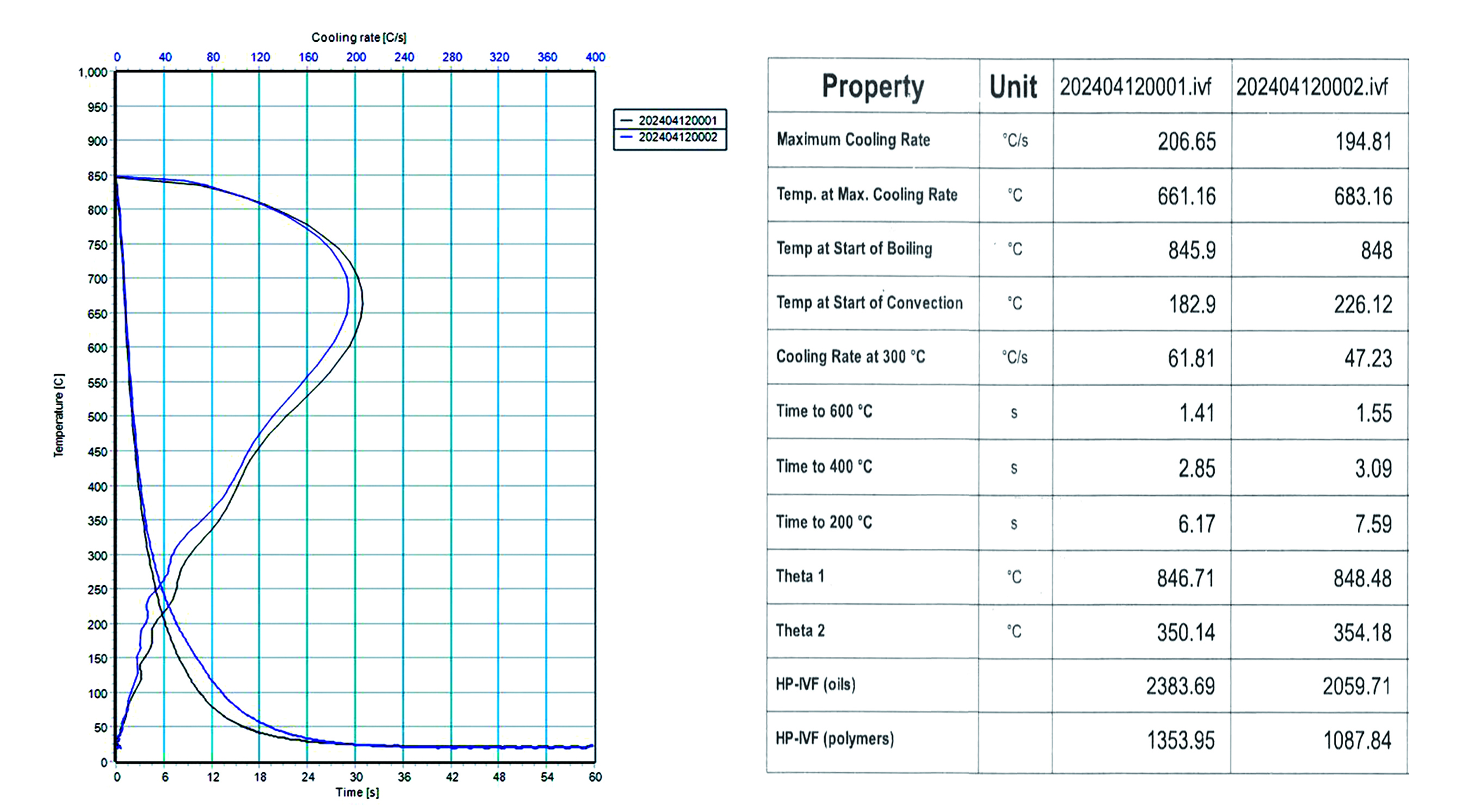Image resolution: width=1459 pixels, height=812 pixels.
Task: Click the 500 temperature axis tick
Action: [97, 417]
